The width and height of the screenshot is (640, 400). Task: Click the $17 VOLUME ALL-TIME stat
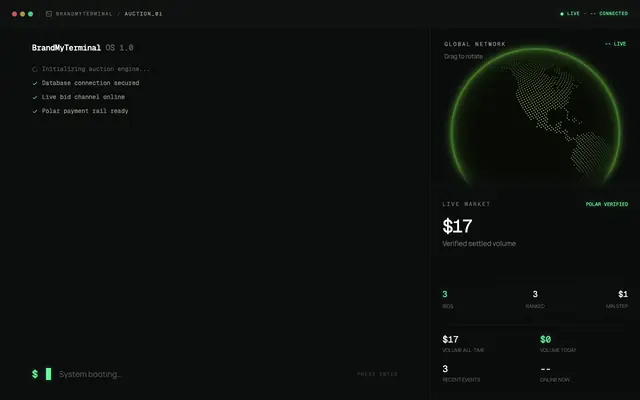[463, 344]
